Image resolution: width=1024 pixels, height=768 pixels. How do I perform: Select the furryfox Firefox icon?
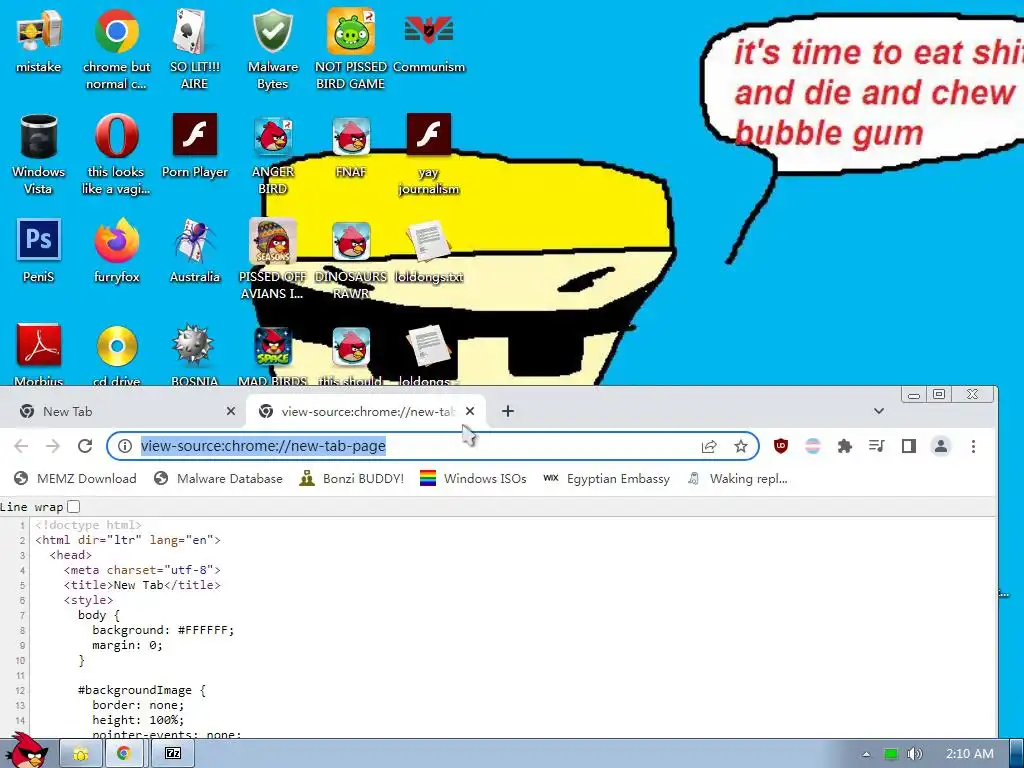tap(116, 251)
